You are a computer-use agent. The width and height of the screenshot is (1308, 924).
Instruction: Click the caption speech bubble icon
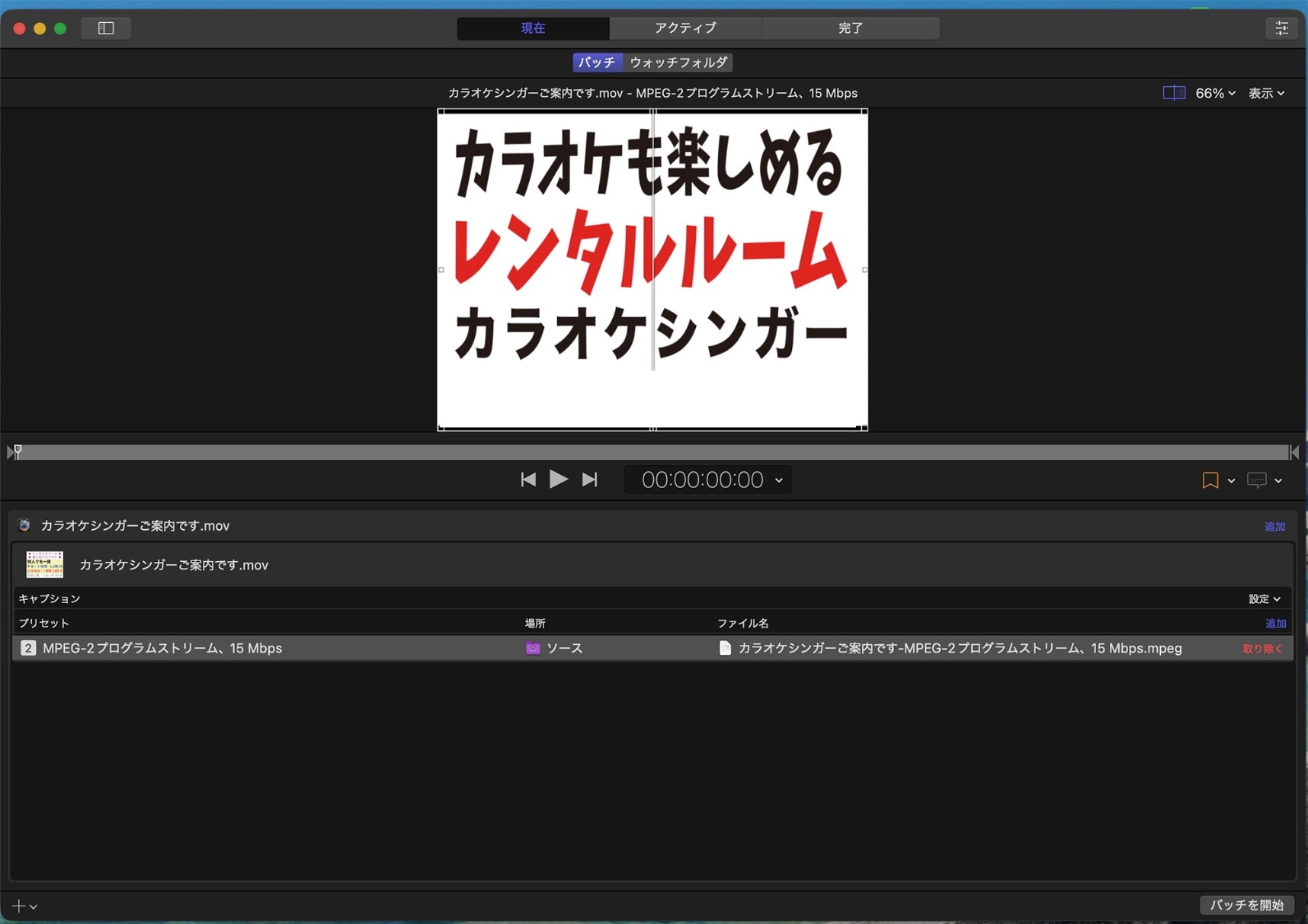pos(1256,480)
